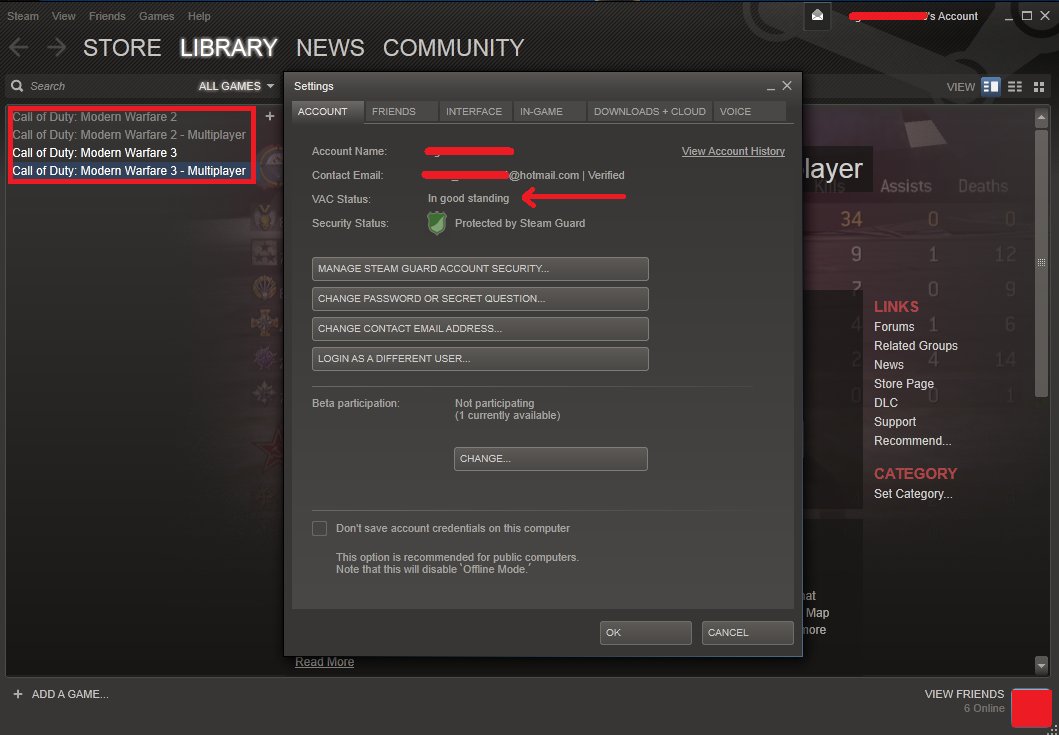Click Login as a Different User

[x=480, y=359]
